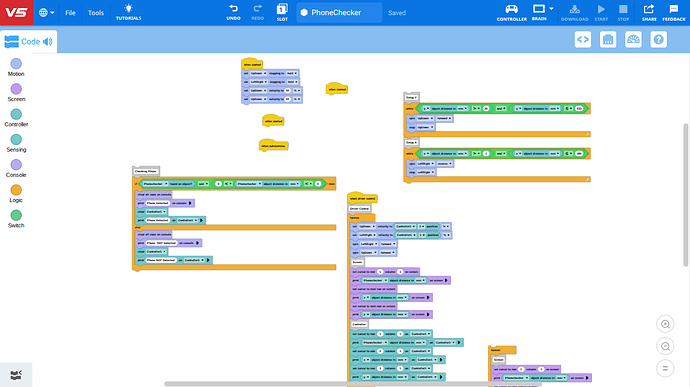
Task: Zoom in on the workspace
Action: (x=665, y=324)
